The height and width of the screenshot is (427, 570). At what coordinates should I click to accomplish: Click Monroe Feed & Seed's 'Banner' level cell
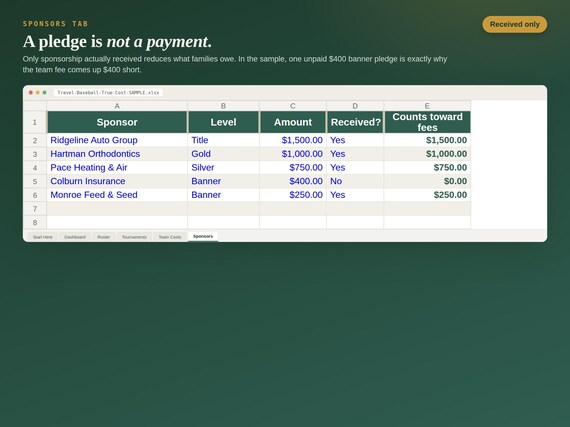point(223,195)
